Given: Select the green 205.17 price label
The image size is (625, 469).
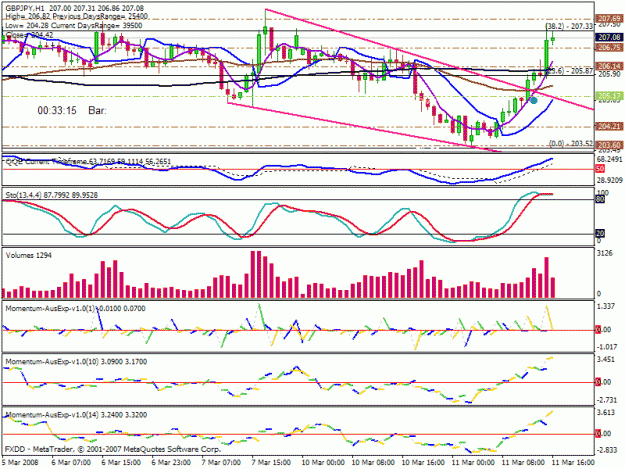Looking at the screenshot, I should [x=609, y=96].
